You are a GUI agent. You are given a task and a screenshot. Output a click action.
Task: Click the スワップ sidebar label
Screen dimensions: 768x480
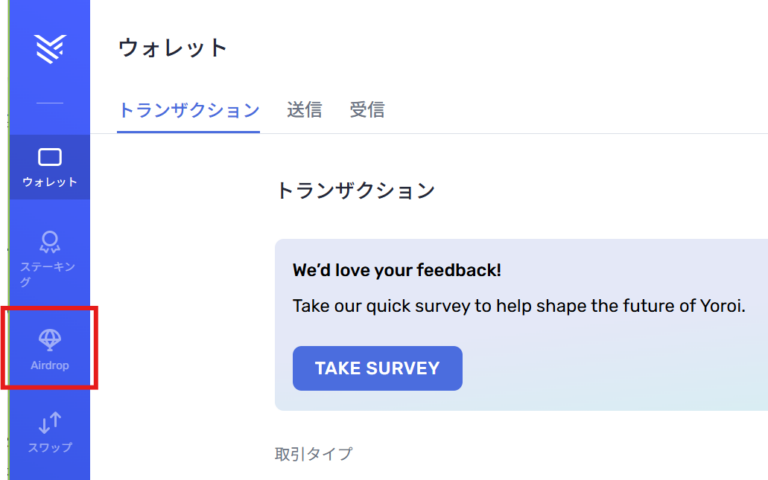pos(49,448)
